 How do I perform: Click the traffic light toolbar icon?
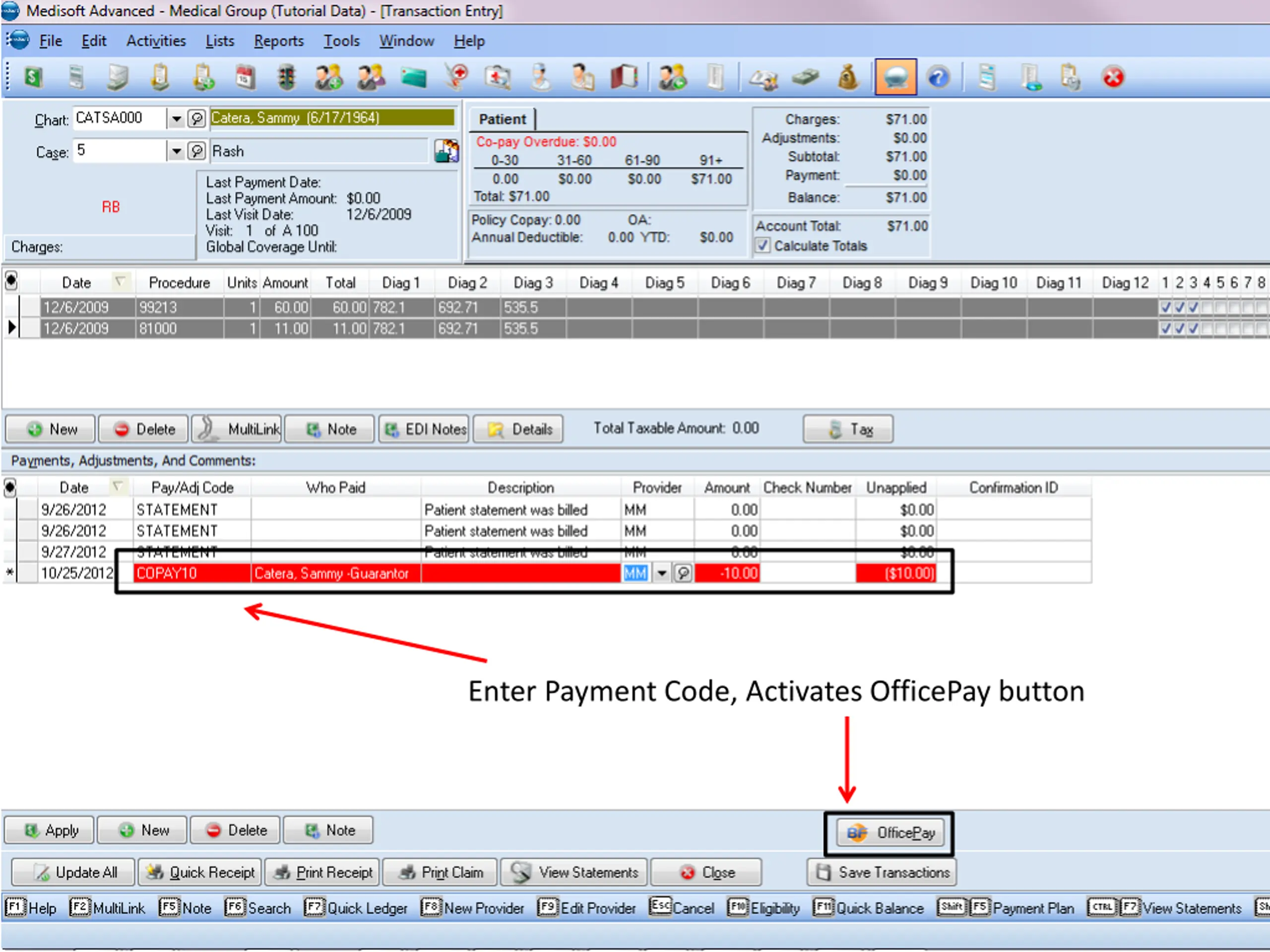(286, 77)
